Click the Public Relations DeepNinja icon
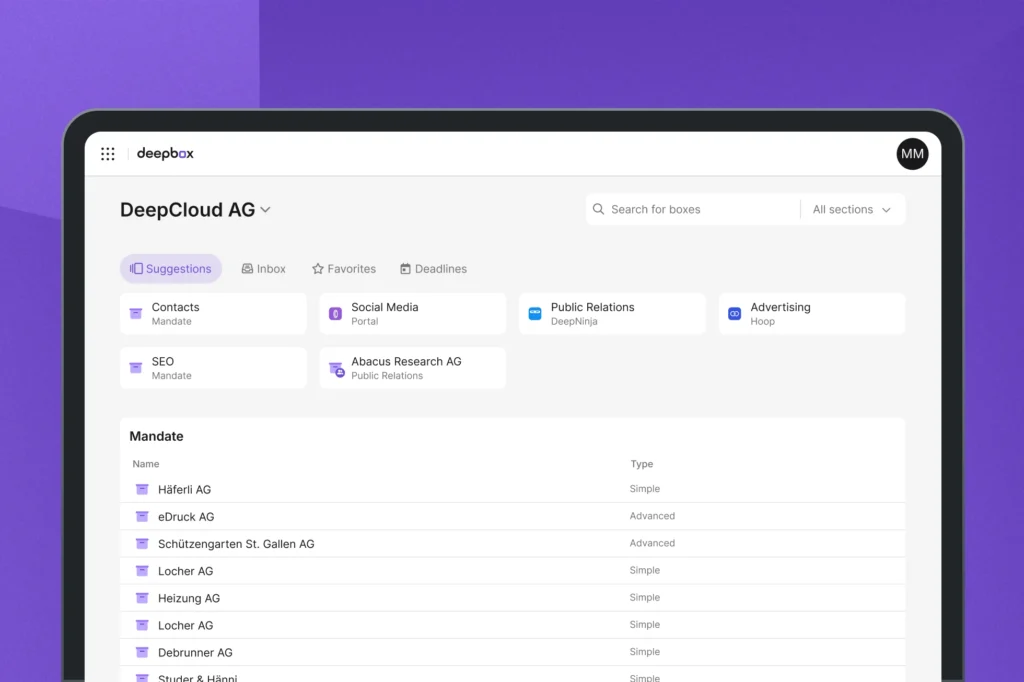The width and height of the screenshot is (1024, 682). 535,314
